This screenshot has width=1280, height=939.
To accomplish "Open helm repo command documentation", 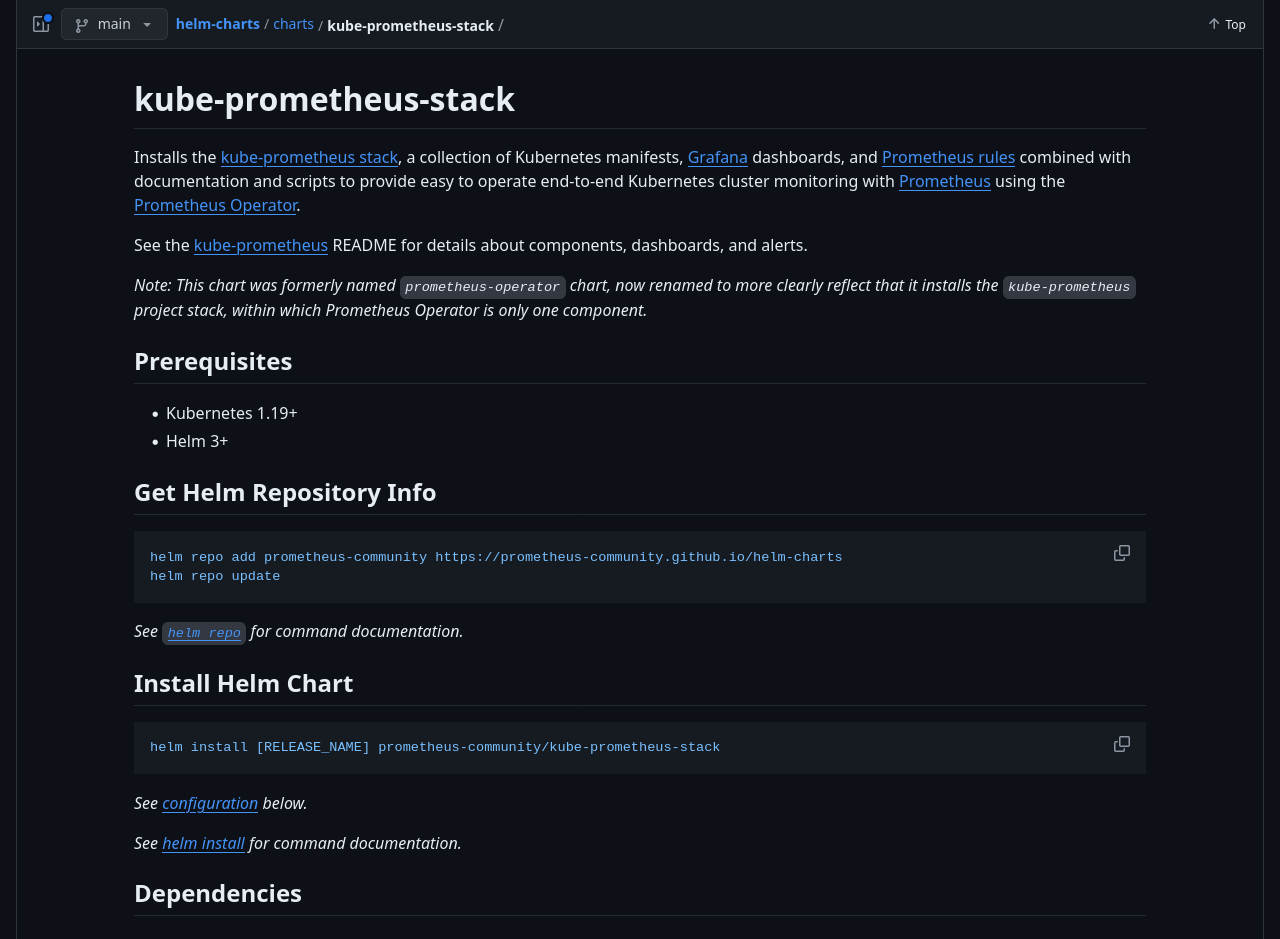I will tap(204, 632).
